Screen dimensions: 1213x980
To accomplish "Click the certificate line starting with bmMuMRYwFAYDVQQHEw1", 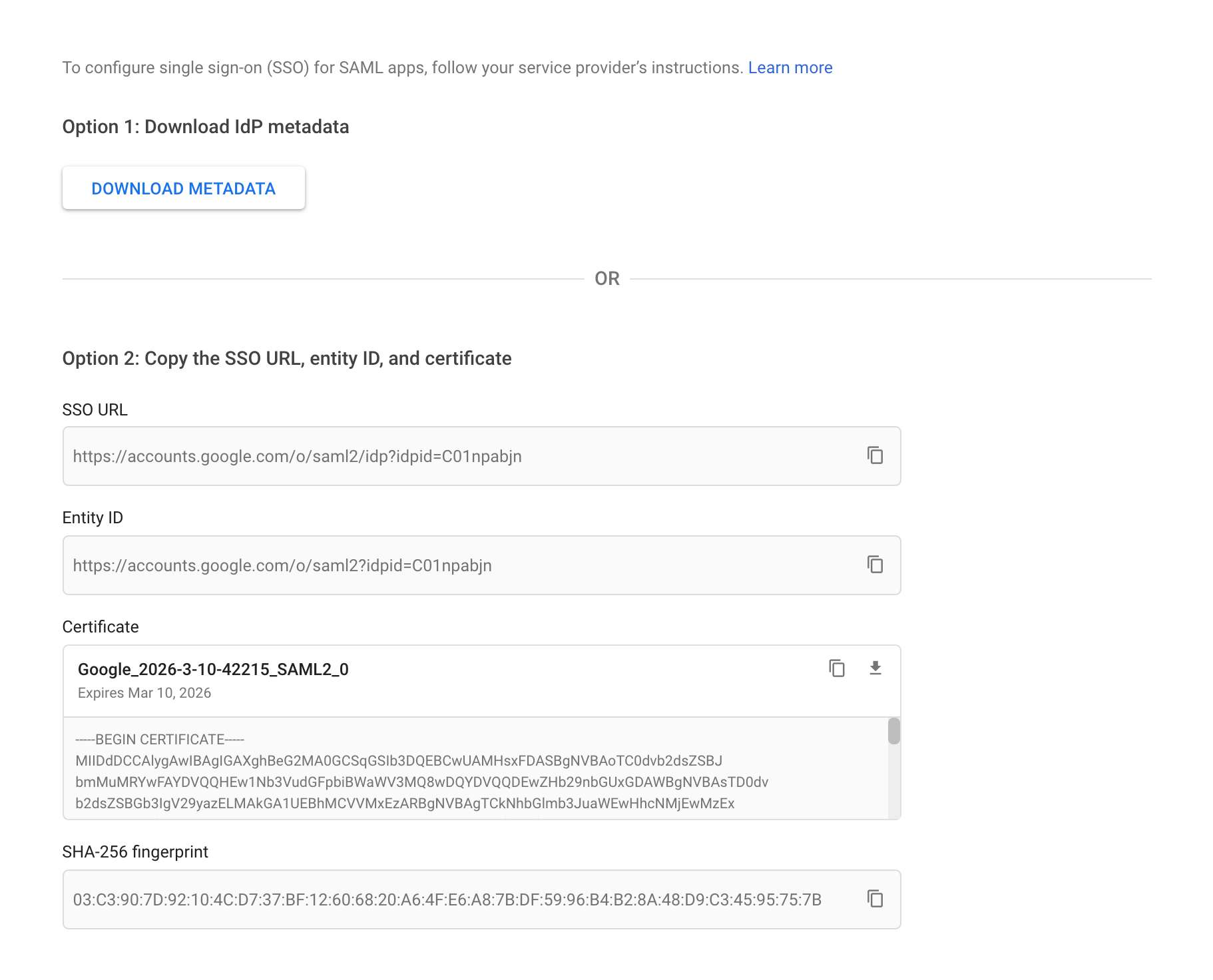I will (x=422, y=782).
